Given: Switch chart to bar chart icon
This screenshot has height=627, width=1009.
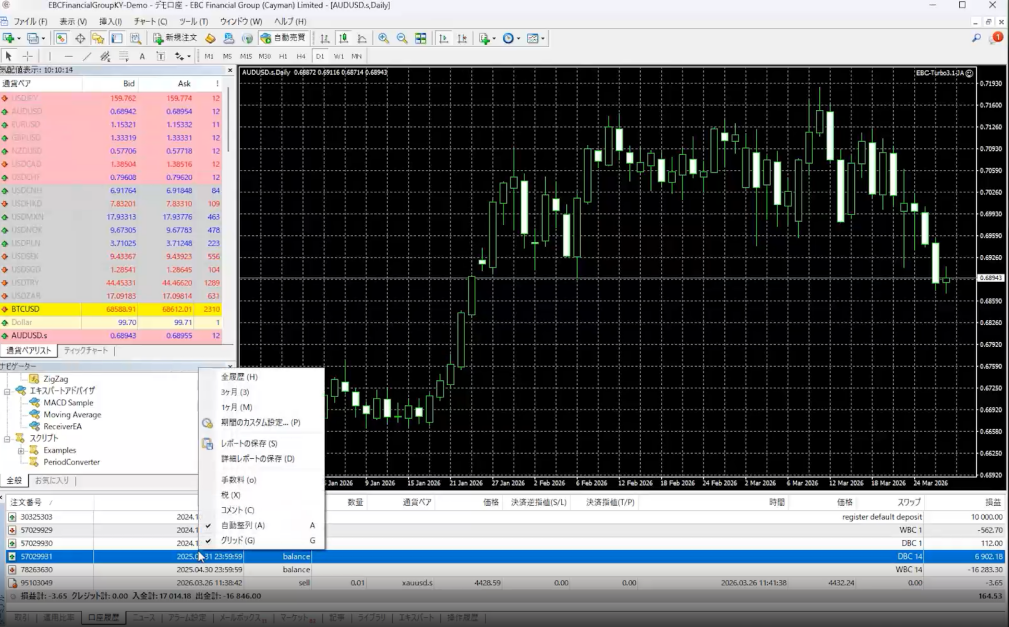Looking at the screenshot, I should [x=325, y=39].
